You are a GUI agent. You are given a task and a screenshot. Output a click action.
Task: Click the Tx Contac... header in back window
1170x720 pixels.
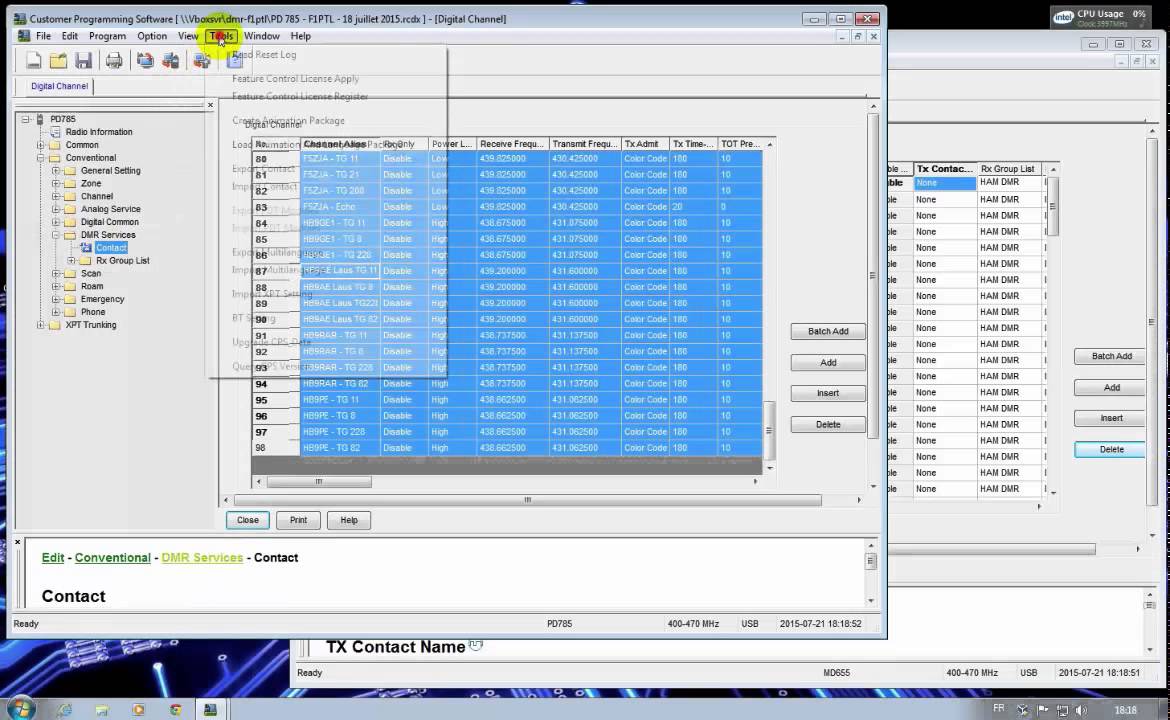coord(945,169)
